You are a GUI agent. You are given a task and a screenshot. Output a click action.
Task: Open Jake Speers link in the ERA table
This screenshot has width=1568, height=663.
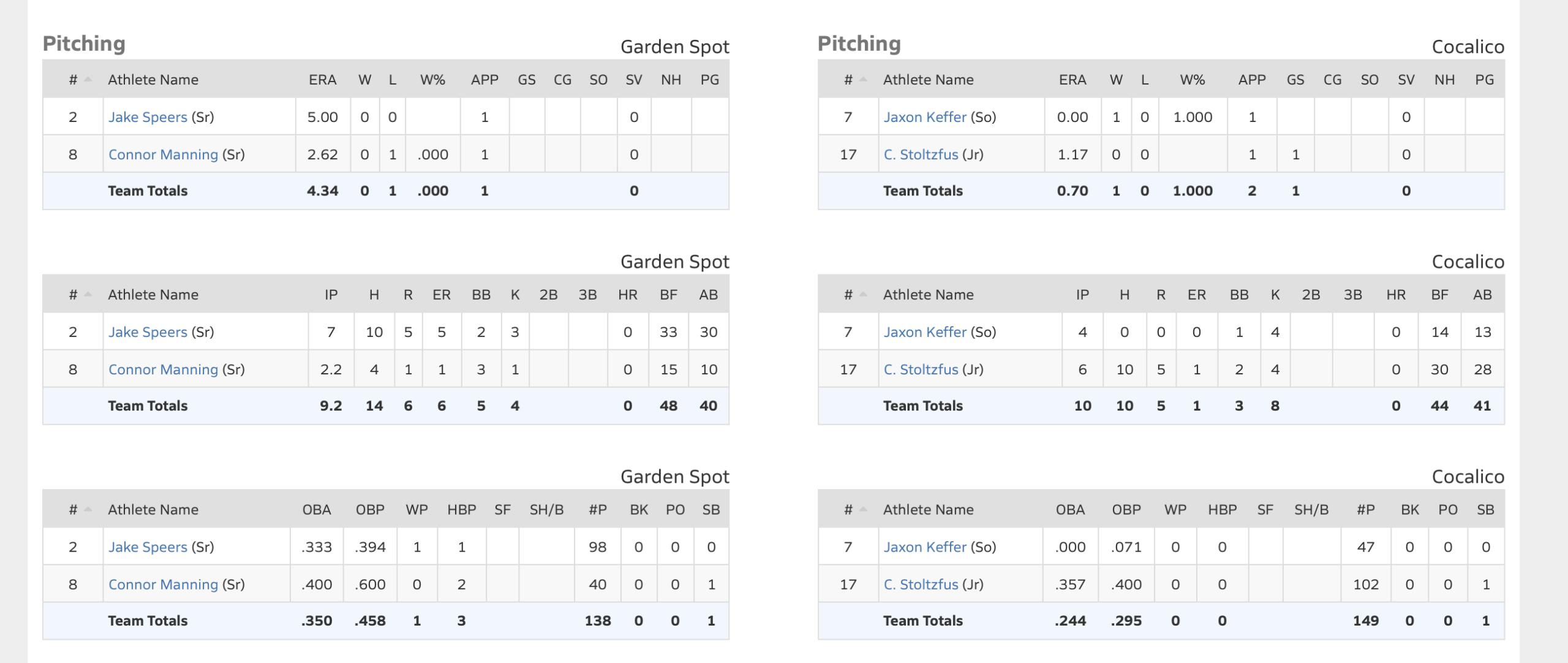pos(148,117)
